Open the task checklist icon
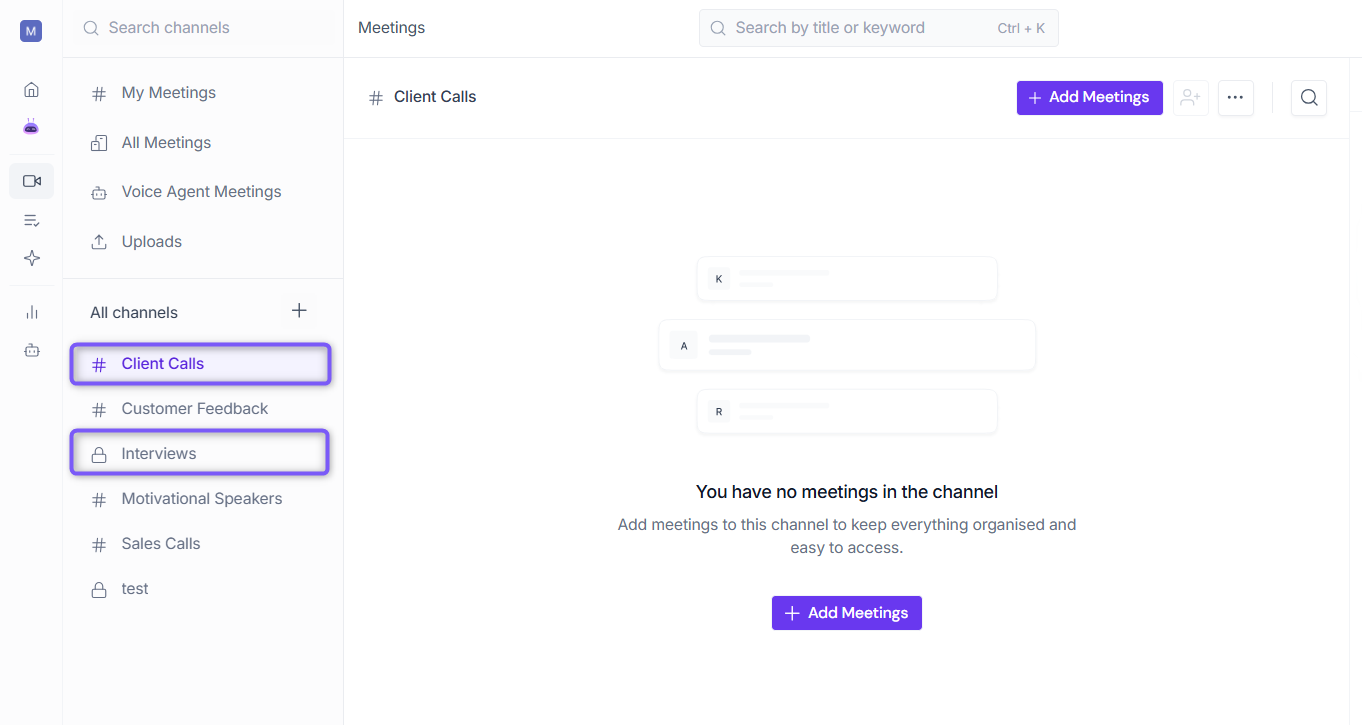Image resolution: width=1362 pixels, height=725 pixels. coord(32,220)
